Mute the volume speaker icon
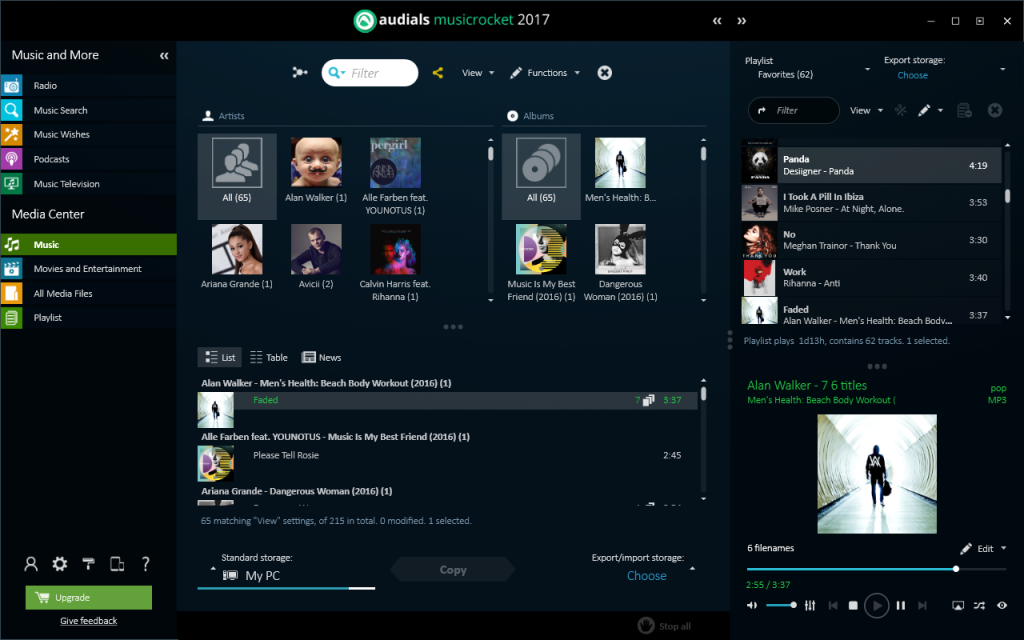1024x640 pixels. pos(752,605)
